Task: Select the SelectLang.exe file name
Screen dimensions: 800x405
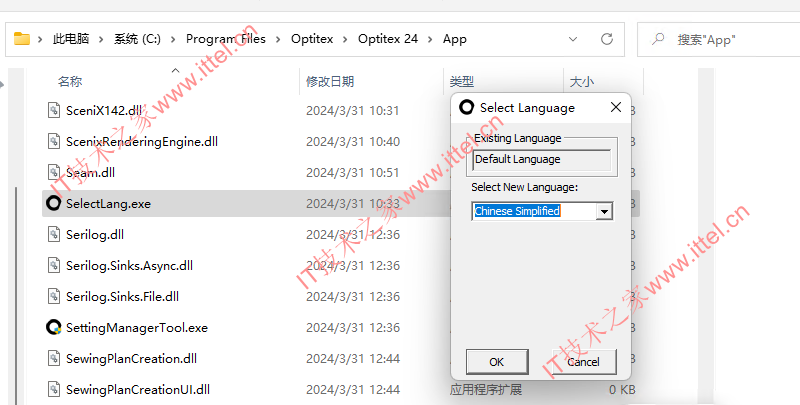Action: click(x=108, y=204)
